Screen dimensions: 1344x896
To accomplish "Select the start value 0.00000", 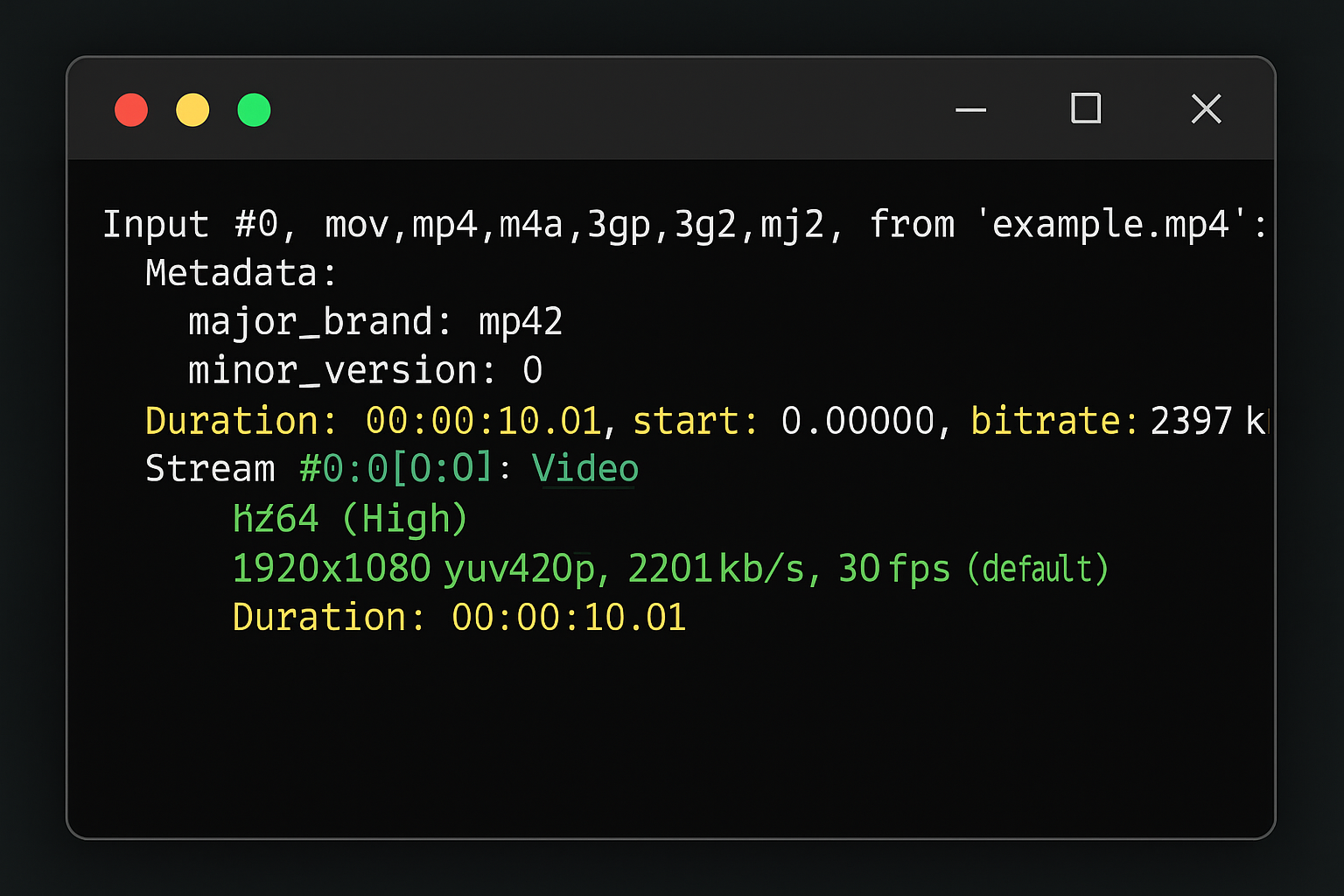I will [x=858, y=420].
